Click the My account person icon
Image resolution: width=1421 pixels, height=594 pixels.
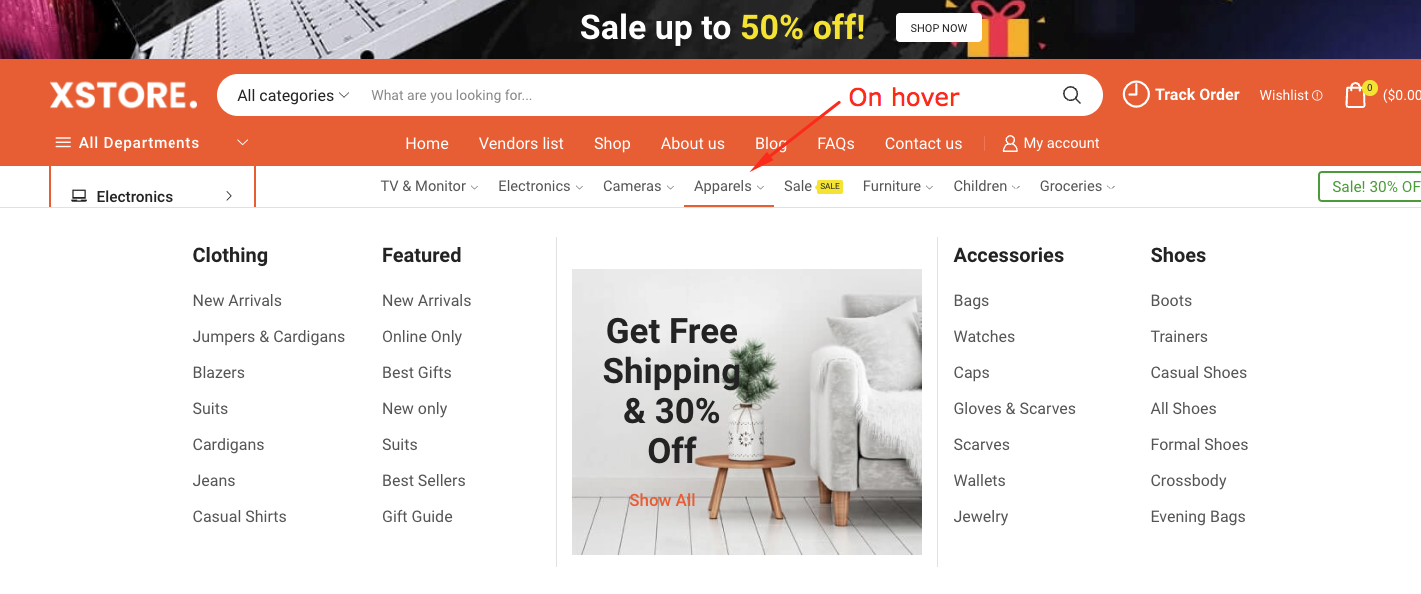[x=1010, y=143]
